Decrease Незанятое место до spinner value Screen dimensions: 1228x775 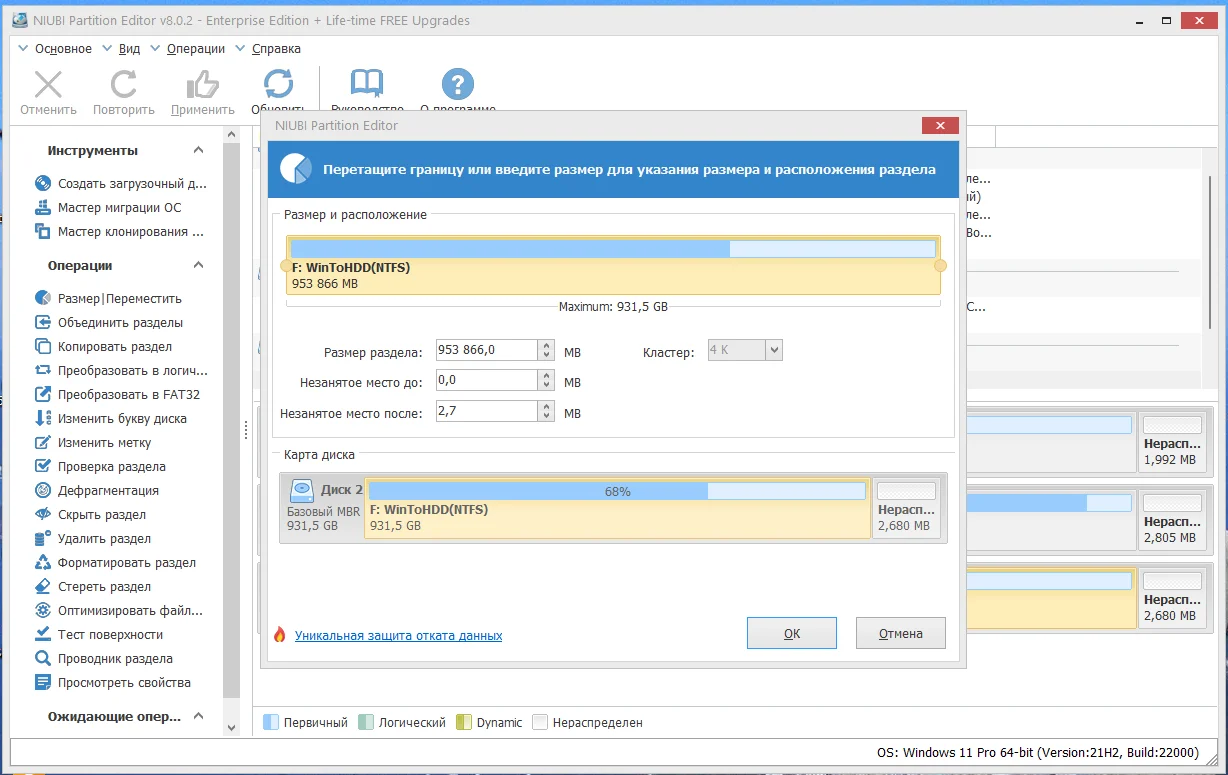[x=546, y=386]
